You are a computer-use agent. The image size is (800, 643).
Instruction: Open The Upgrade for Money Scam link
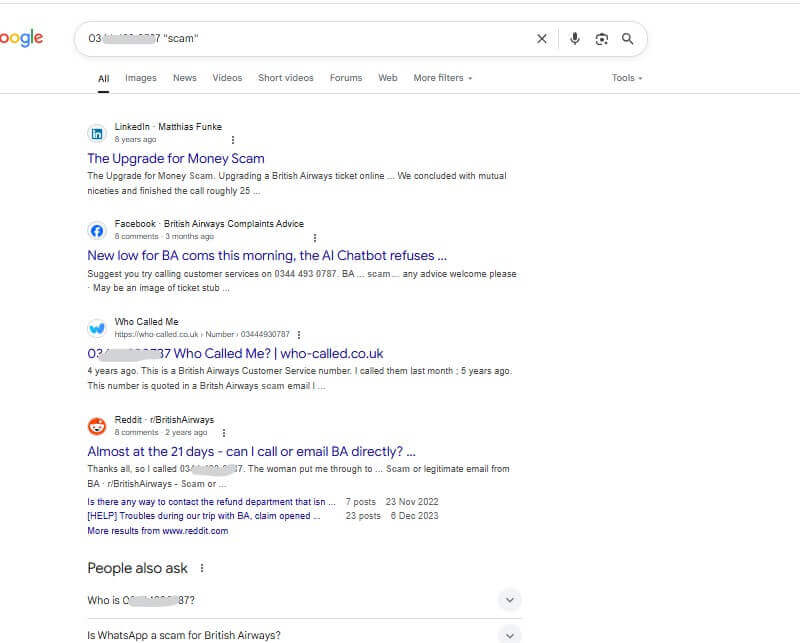(x=176, y=159)
